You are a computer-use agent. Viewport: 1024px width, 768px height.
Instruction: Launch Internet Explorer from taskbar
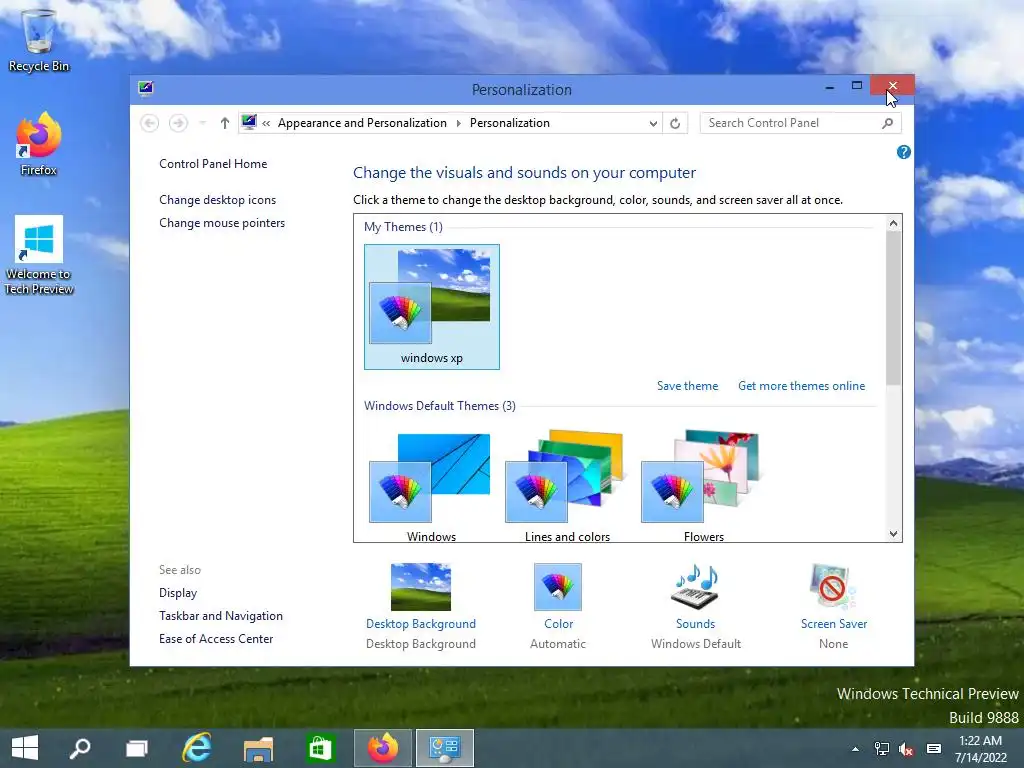click(x=197, y=748)
